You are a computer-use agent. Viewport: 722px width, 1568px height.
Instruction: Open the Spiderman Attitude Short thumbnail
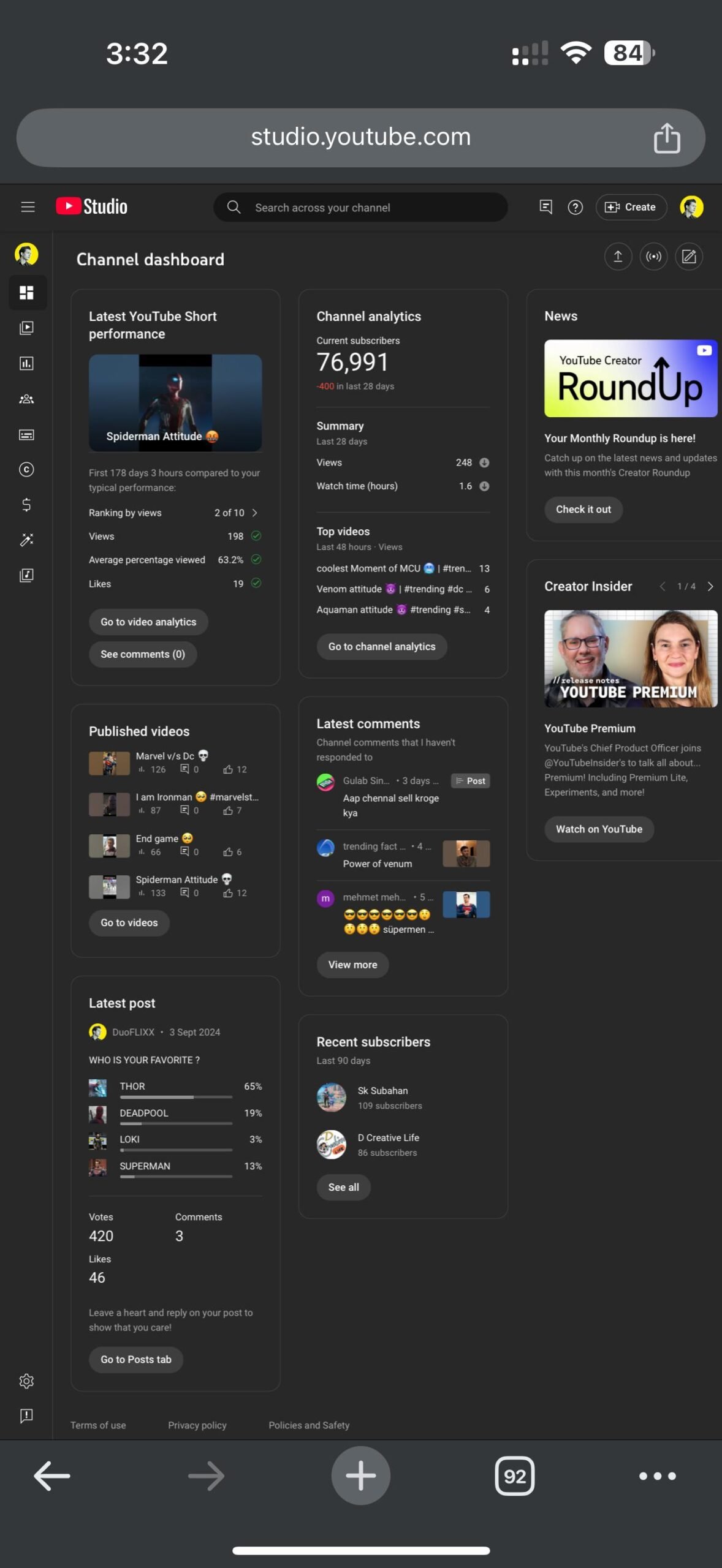coord(175,403)
